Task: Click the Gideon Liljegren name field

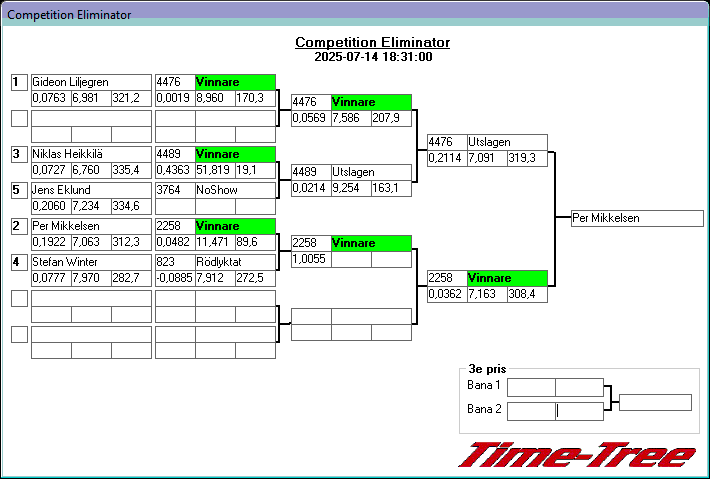Action: tap(91, 82)
